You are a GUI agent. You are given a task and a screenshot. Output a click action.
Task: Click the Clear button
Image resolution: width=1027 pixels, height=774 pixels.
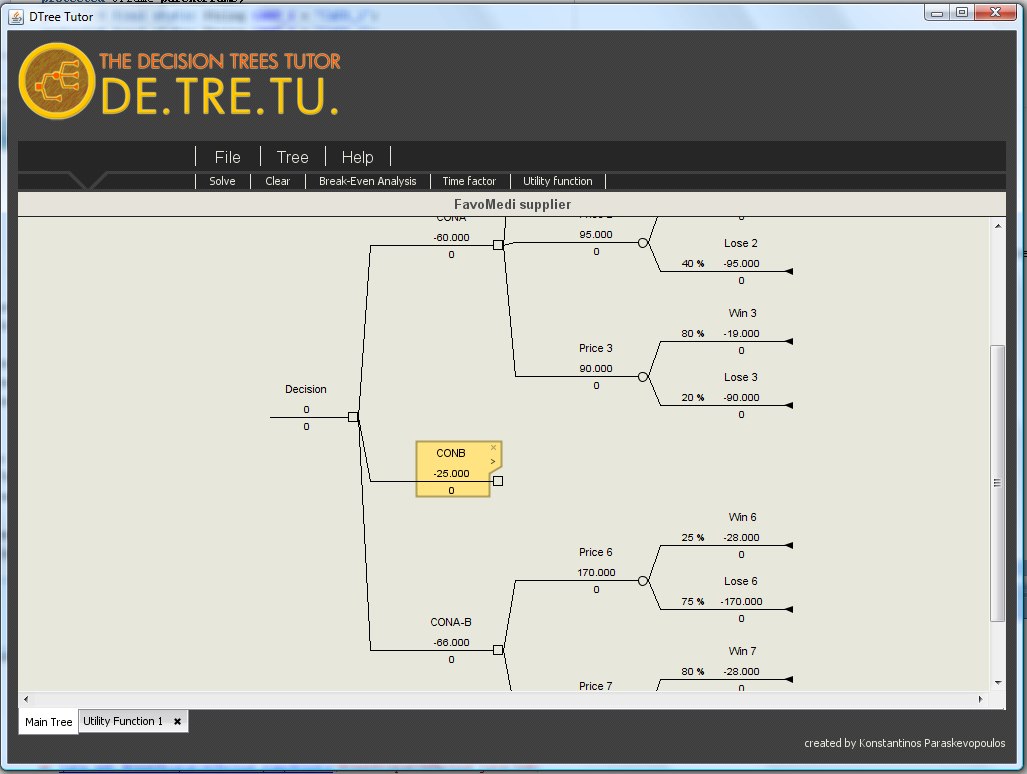[277, 181]
